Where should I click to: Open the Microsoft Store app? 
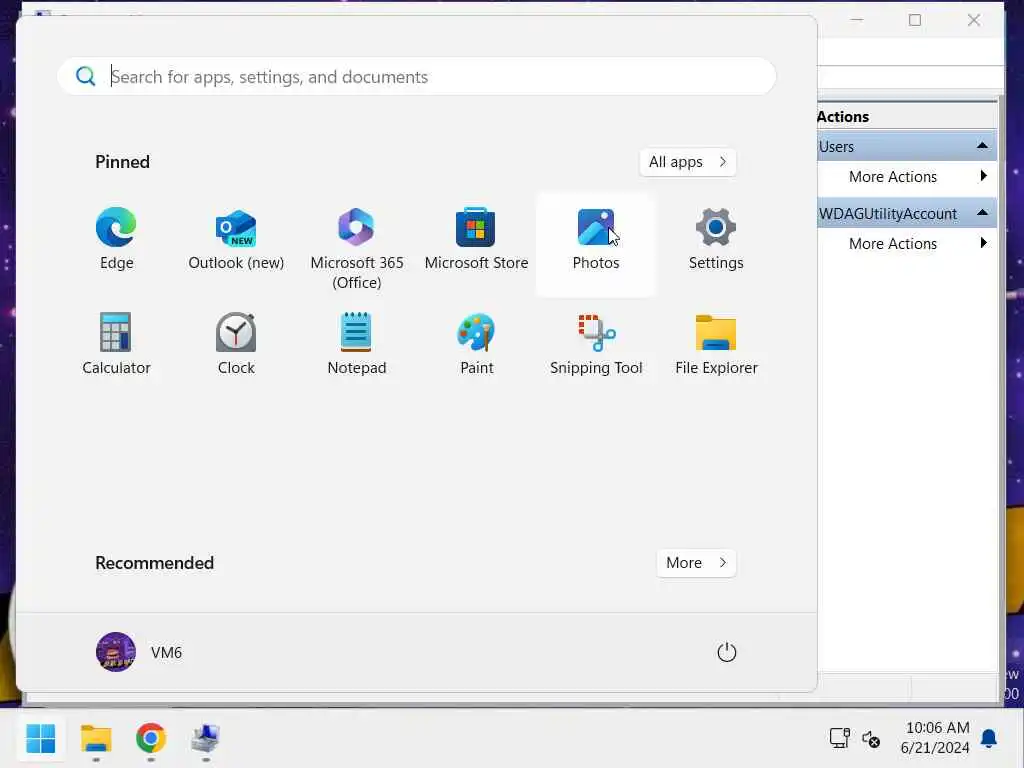476,240
